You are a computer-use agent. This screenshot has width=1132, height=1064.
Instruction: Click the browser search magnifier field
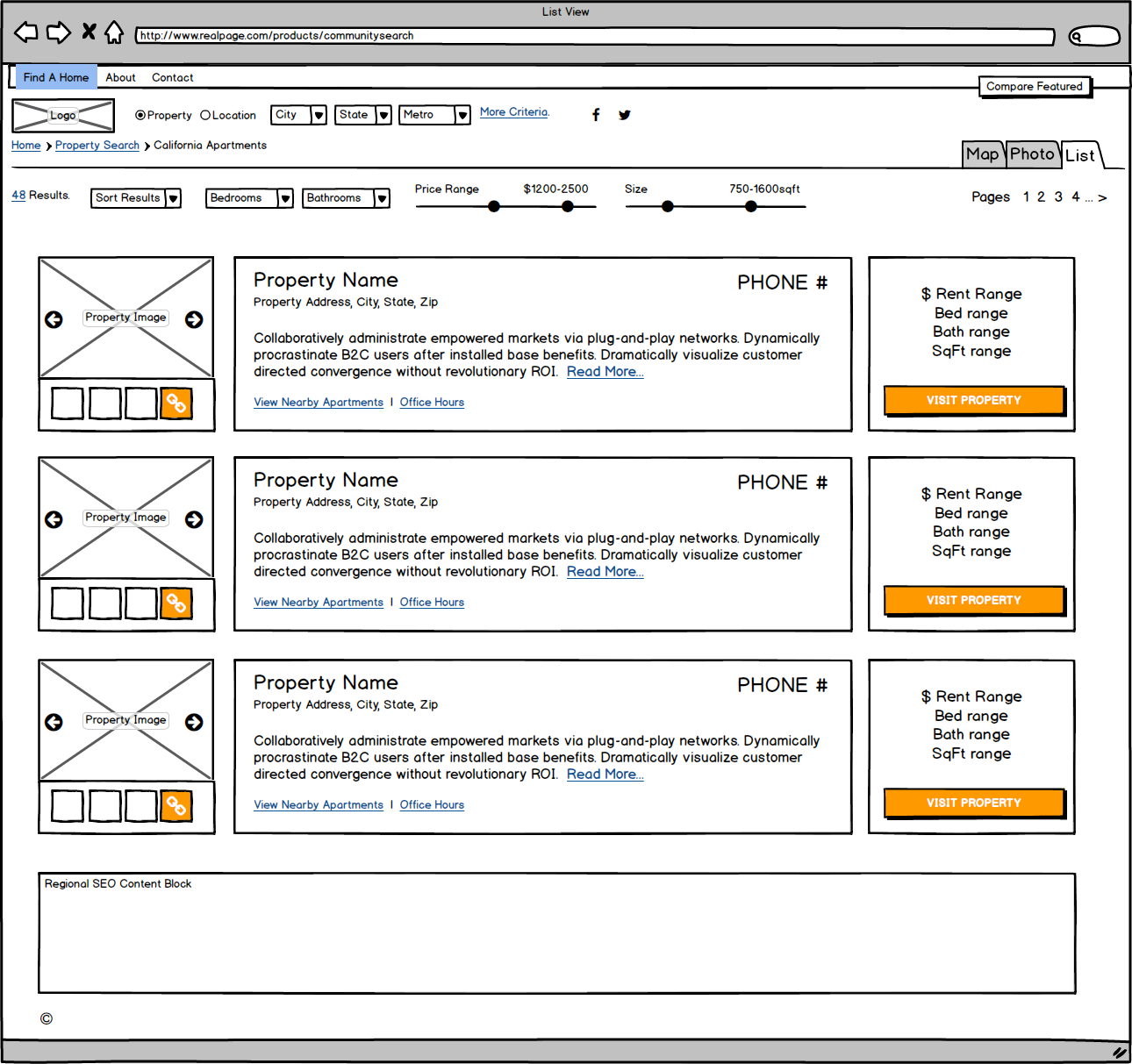coord(1094,36)
